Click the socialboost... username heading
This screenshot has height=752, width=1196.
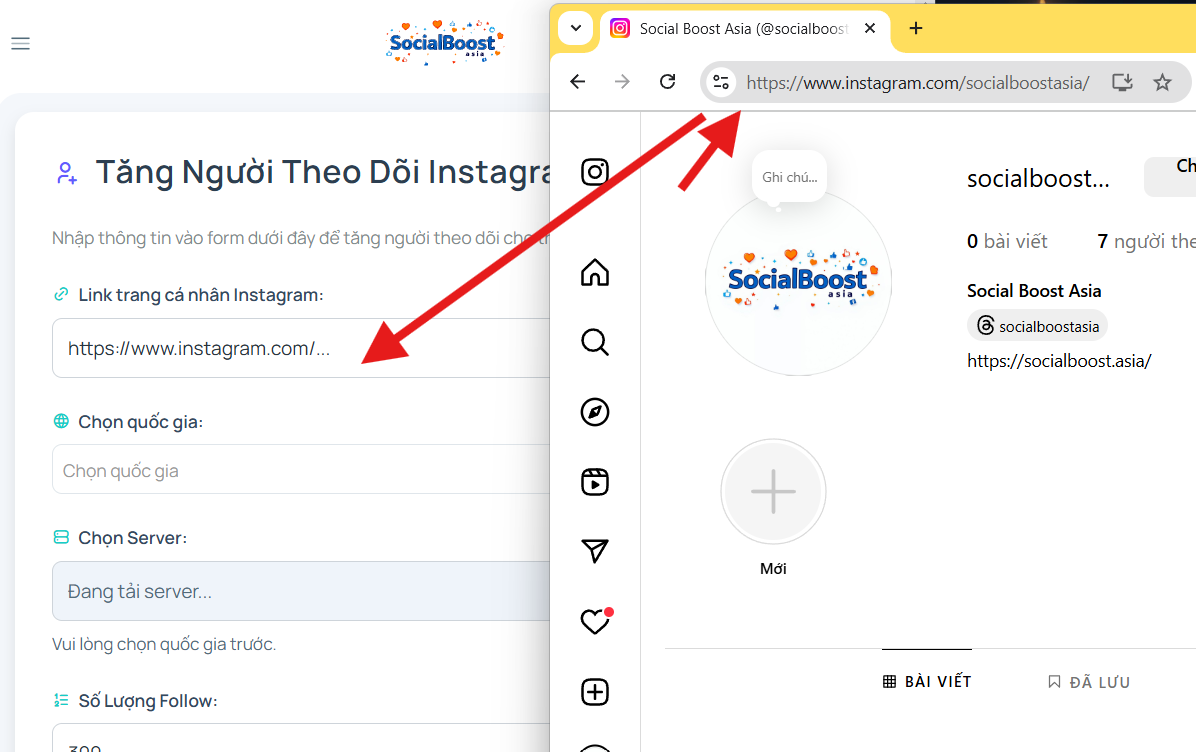1038,178
